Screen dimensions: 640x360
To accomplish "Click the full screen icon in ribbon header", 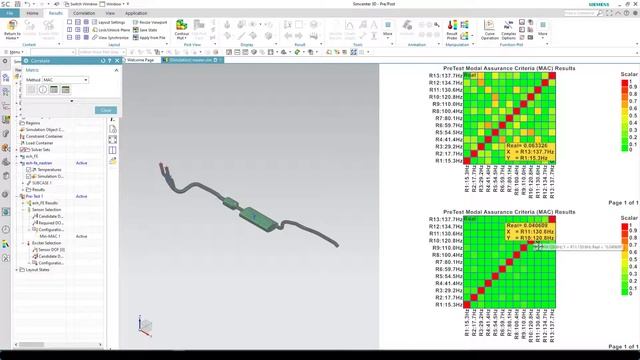I will coord(609,13).
